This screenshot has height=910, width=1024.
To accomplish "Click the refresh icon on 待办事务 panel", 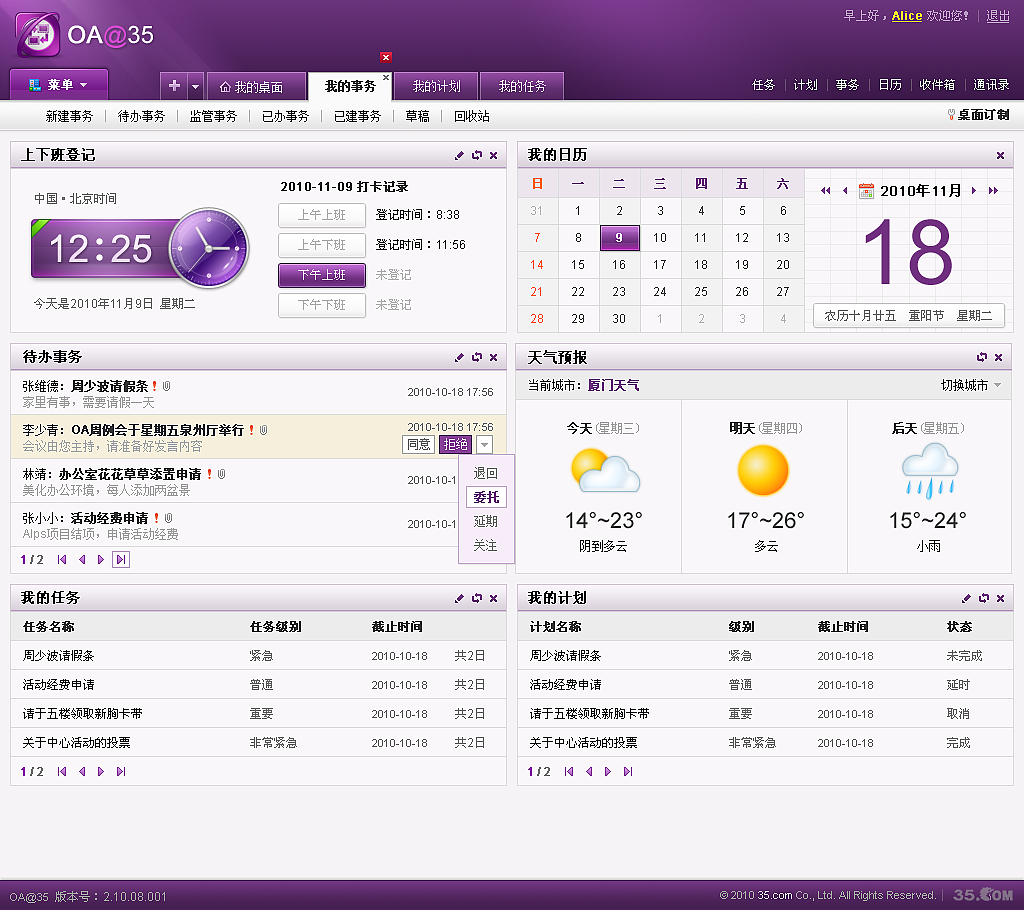I will click(x=475, y=357).
